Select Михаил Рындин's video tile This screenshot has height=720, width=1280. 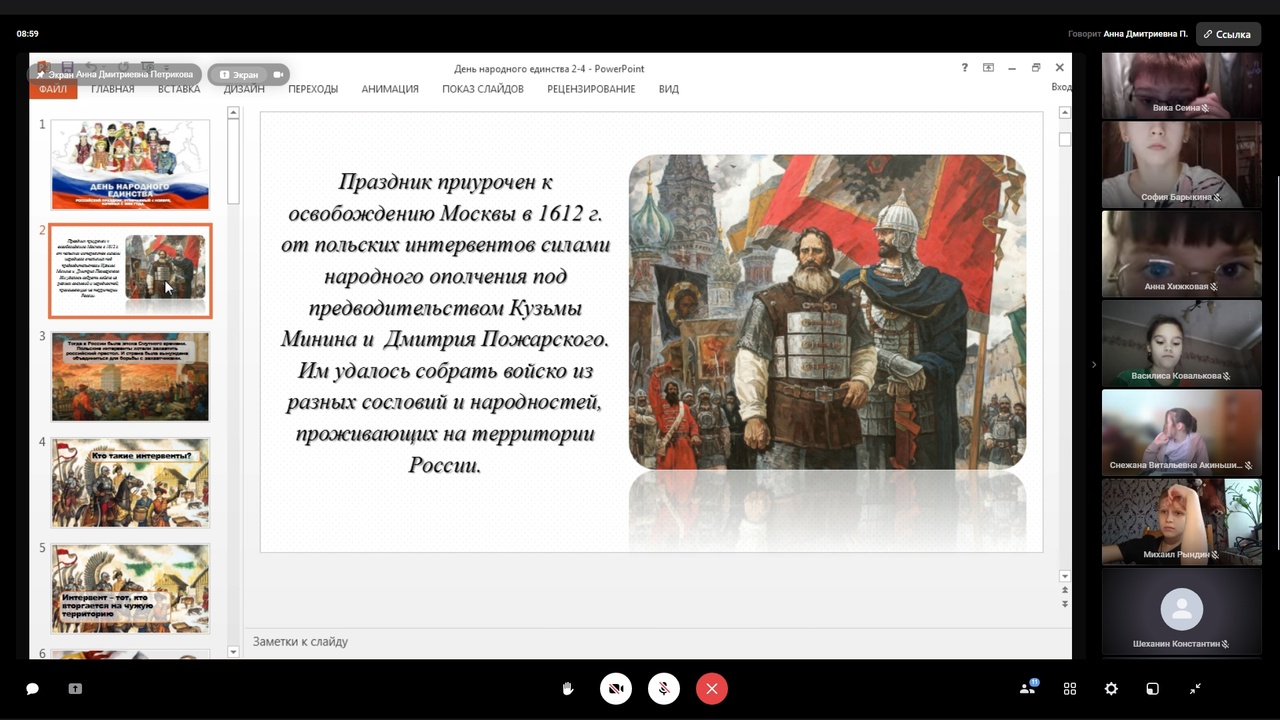[1182, 522]
